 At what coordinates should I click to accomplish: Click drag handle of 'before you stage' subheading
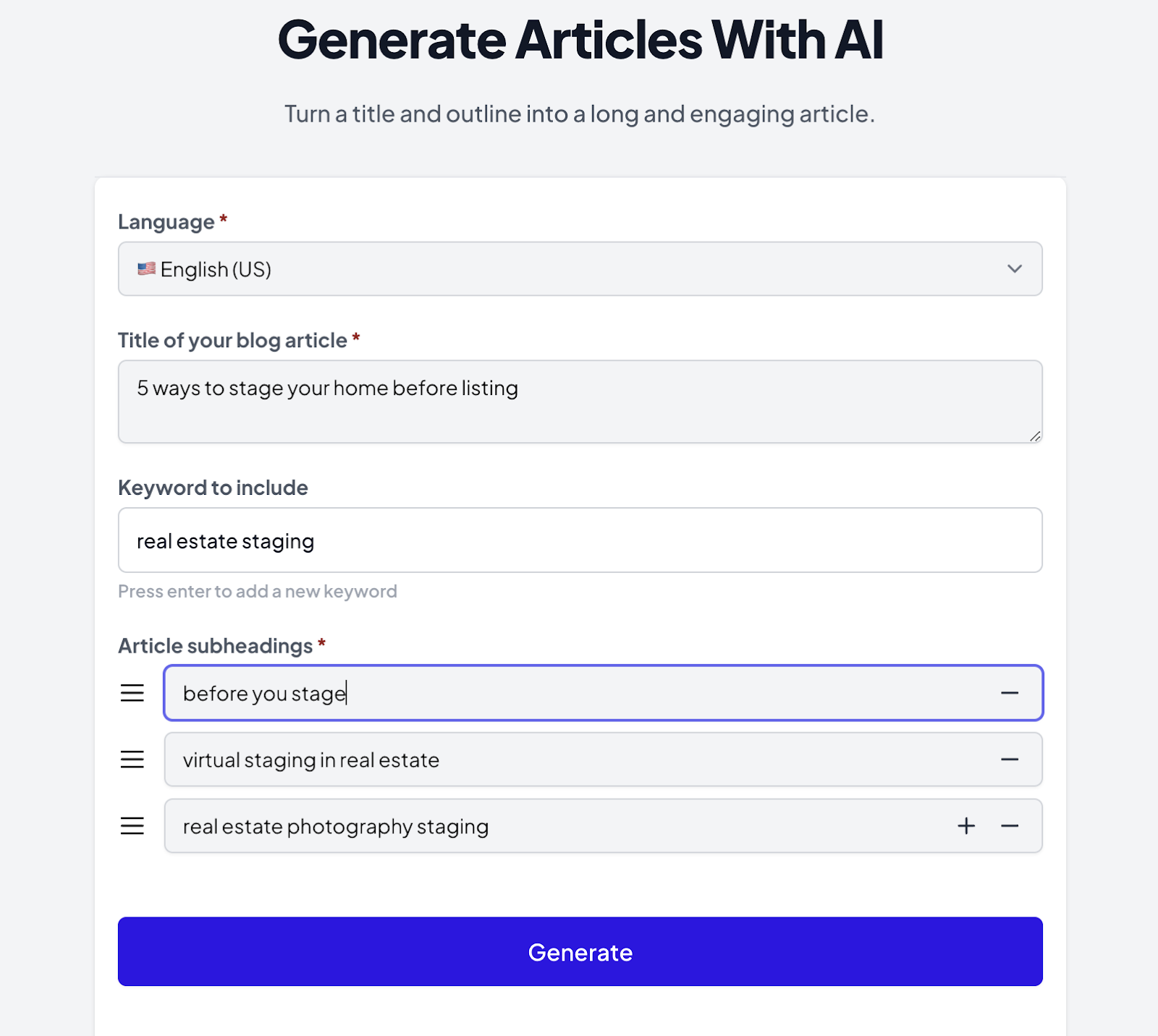click(132, 693)
